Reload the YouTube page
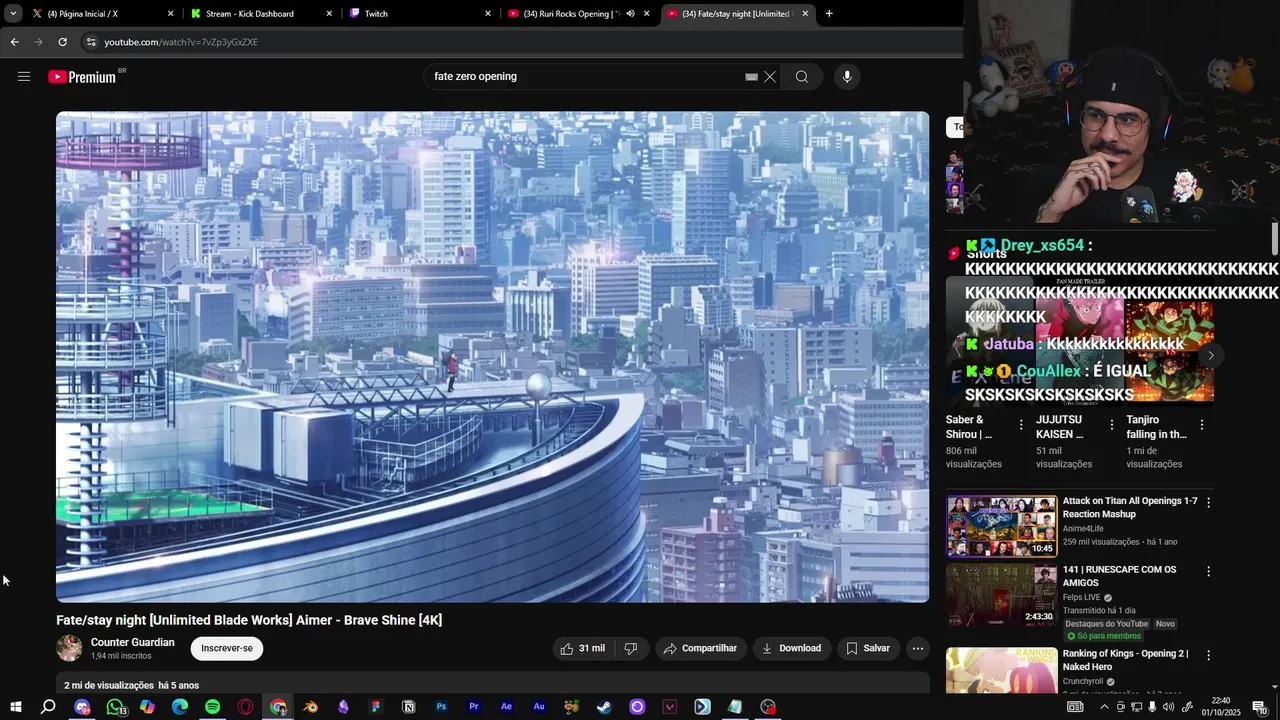The image size is (1280, 720). coord(62,42)
